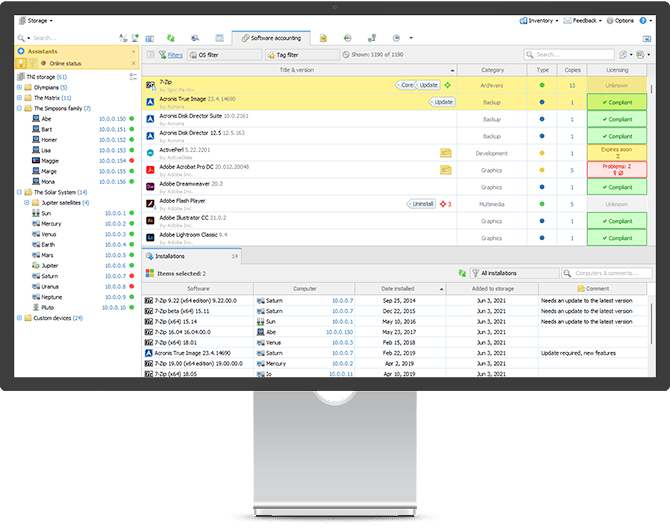This screenshot has height=530, width=670.
Task: Open the Storage dropdown menu
Action: (x=36, y=20)
